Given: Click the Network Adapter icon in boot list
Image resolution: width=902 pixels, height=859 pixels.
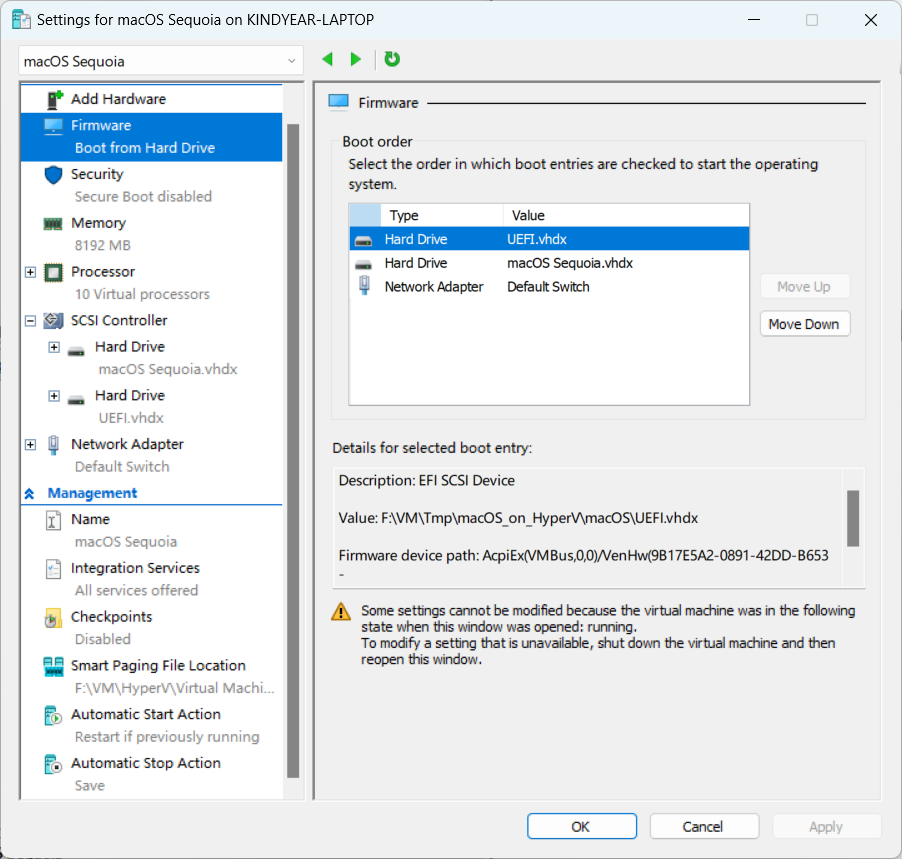Looking at the screenshot, I should click(x=364, y=285).
